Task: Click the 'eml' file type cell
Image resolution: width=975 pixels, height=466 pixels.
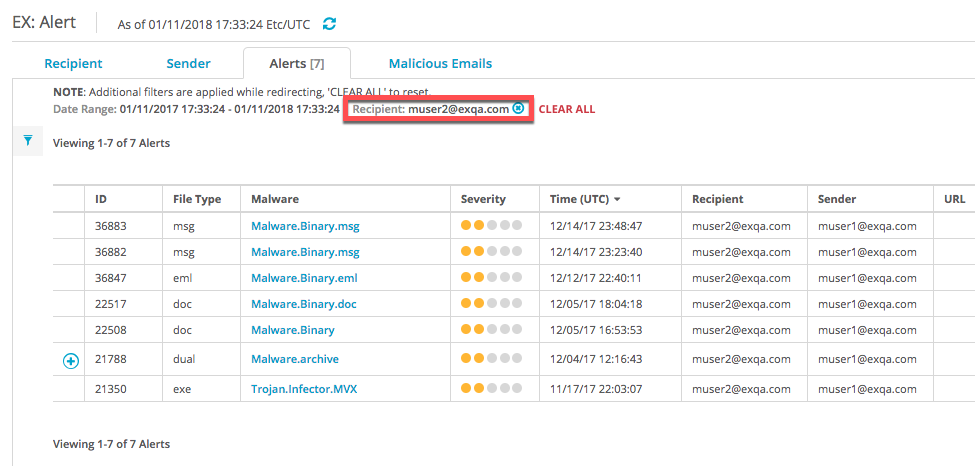Action: [x=182, y=278]
